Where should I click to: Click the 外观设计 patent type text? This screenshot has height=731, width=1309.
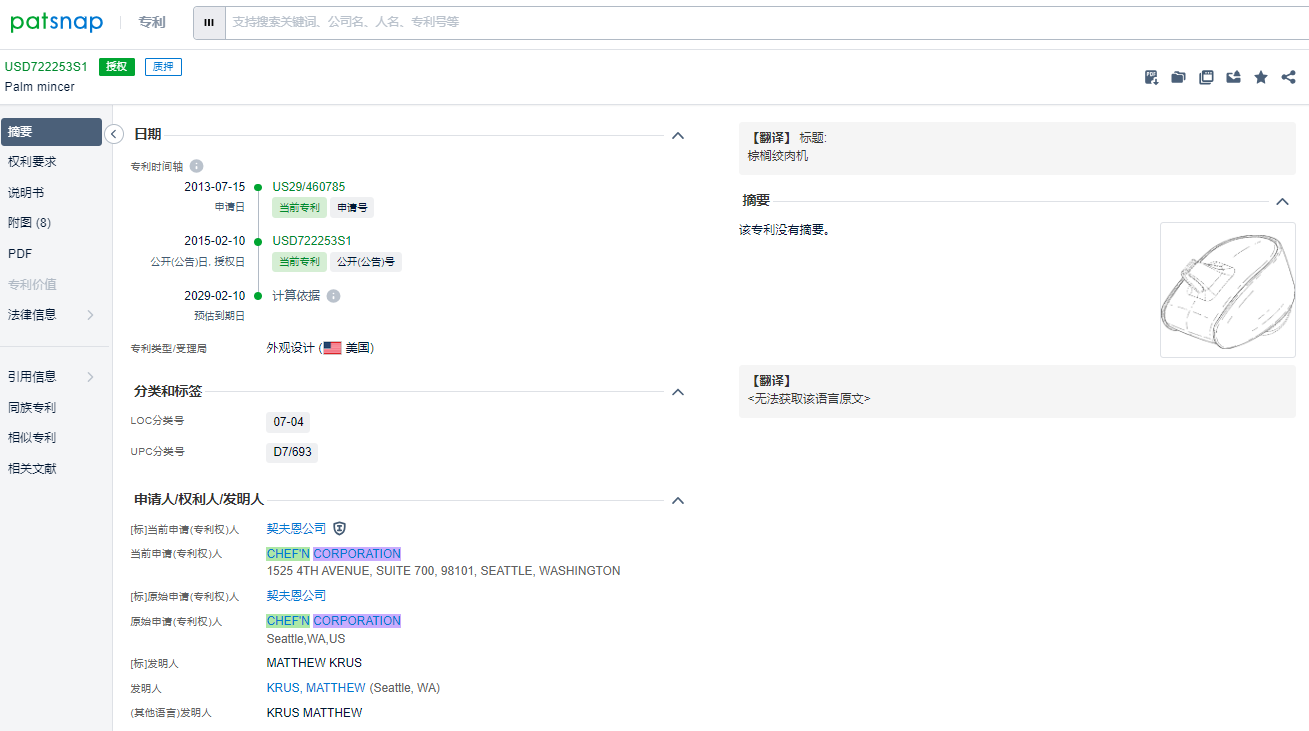[290, 348]
